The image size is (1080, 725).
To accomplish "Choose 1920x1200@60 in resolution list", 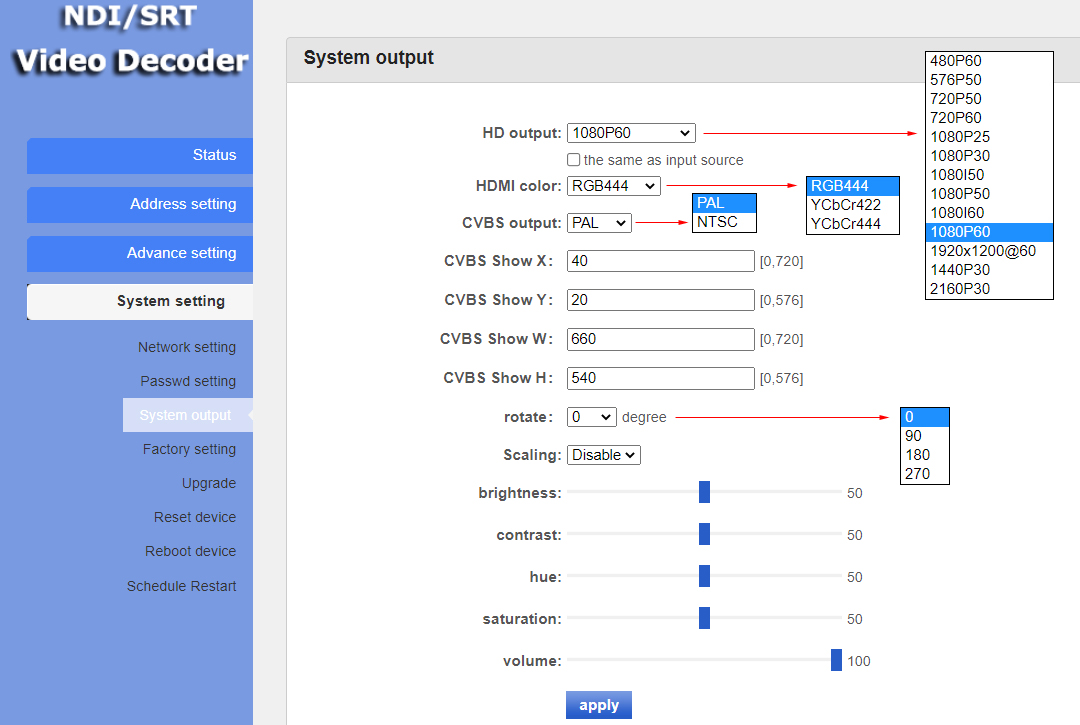I will click(989, 251).
